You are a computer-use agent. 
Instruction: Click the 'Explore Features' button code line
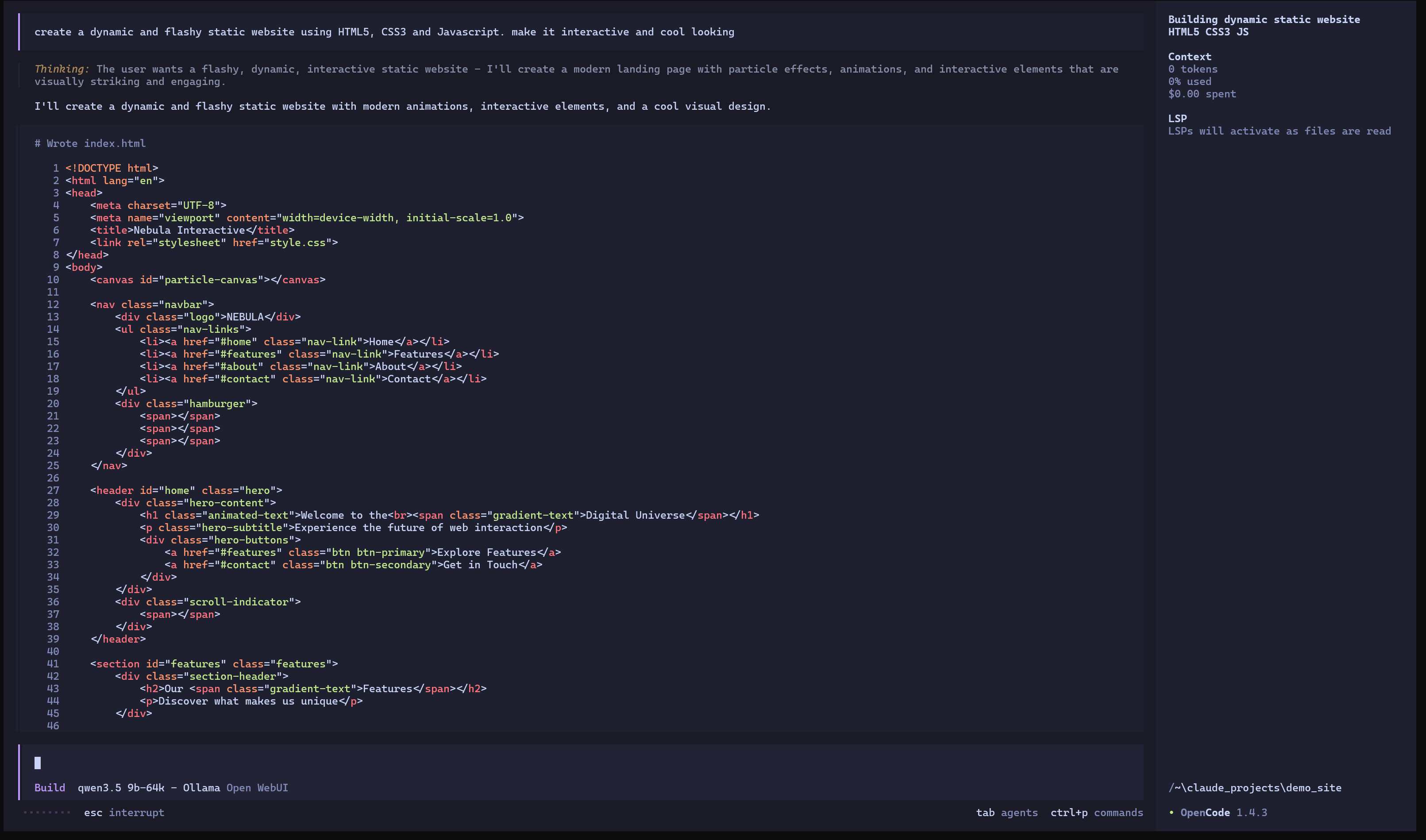pyautogui.click(x=363, y=552)
